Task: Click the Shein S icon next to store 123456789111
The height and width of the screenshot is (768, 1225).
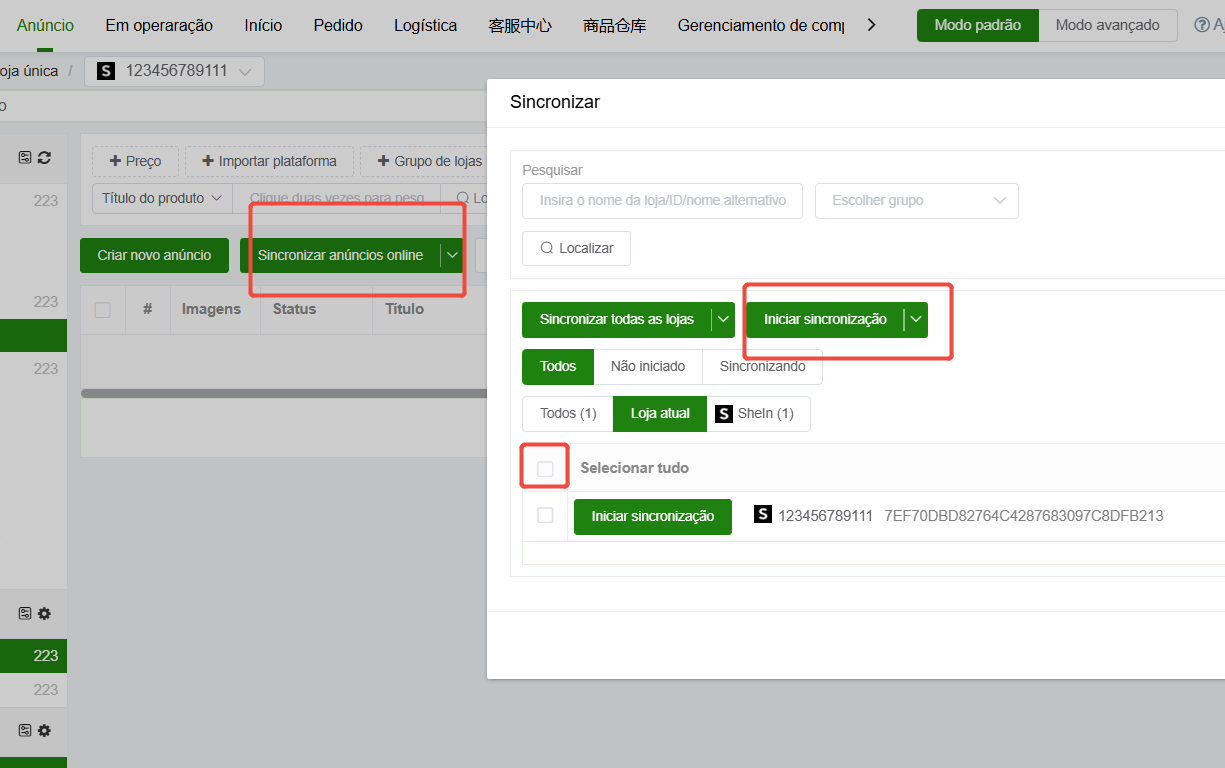Action: click(105, 70)
